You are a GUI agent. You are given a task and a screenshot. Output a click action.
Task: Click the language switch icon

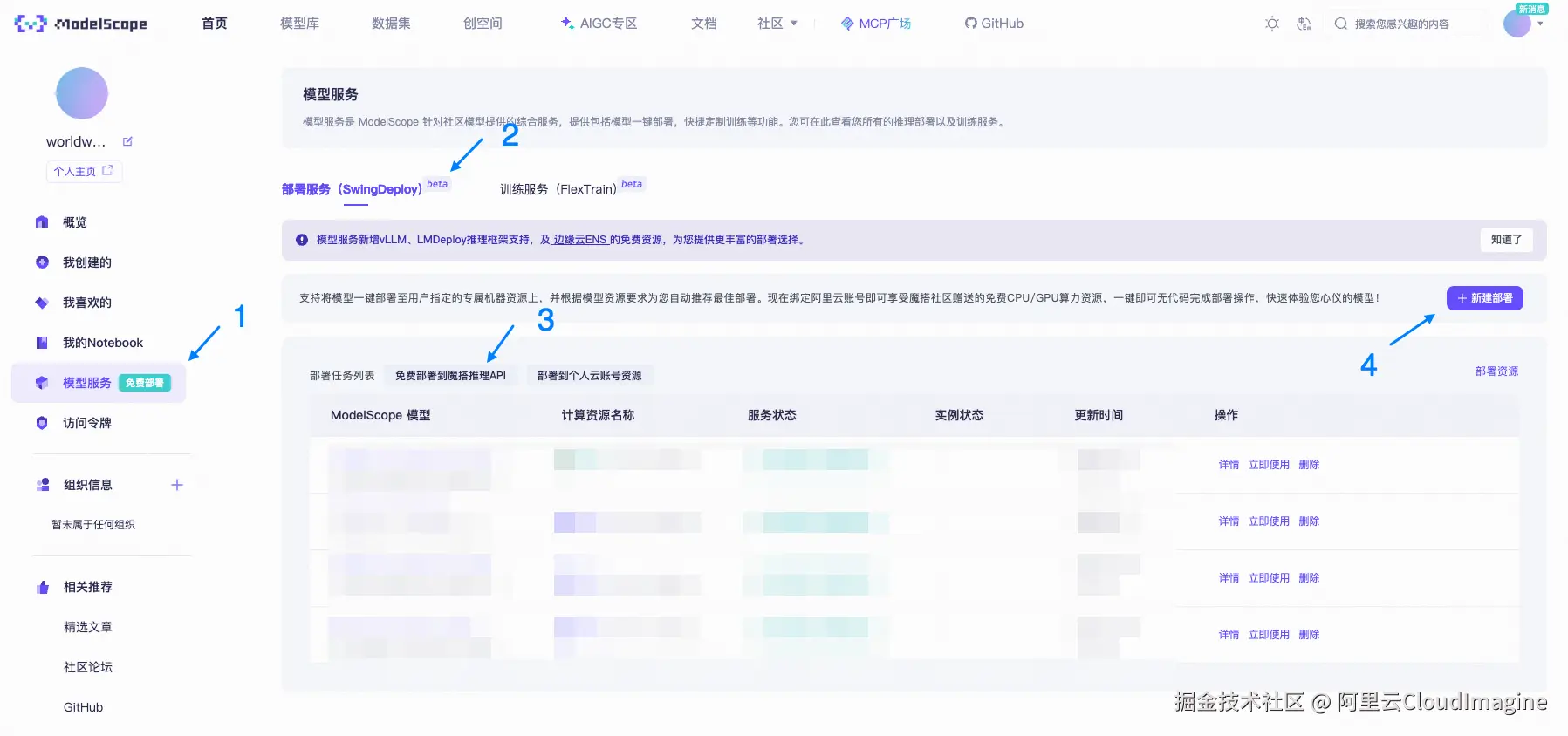point(1304,24)
